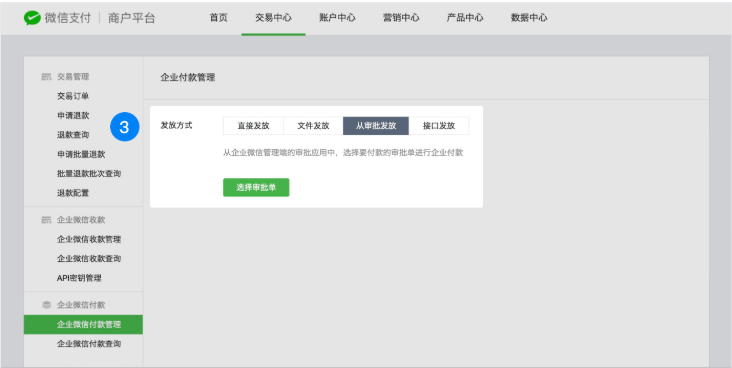Select 从审批发放 payment method
Screen dimensions: 732x368
tap(376, 126)
